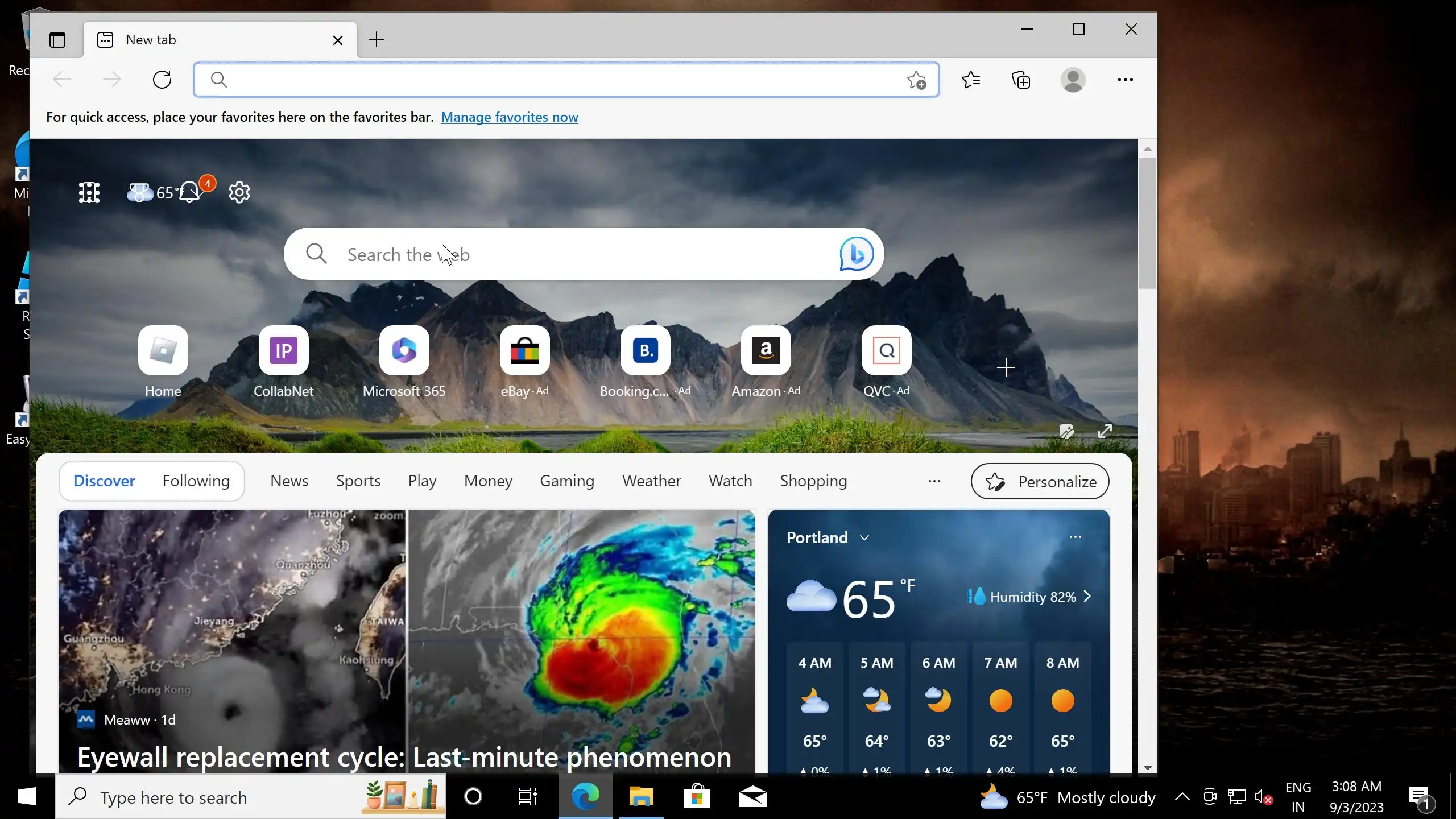
Task: Click the vertical tabs icon
Action: click(x=57, y=40)
